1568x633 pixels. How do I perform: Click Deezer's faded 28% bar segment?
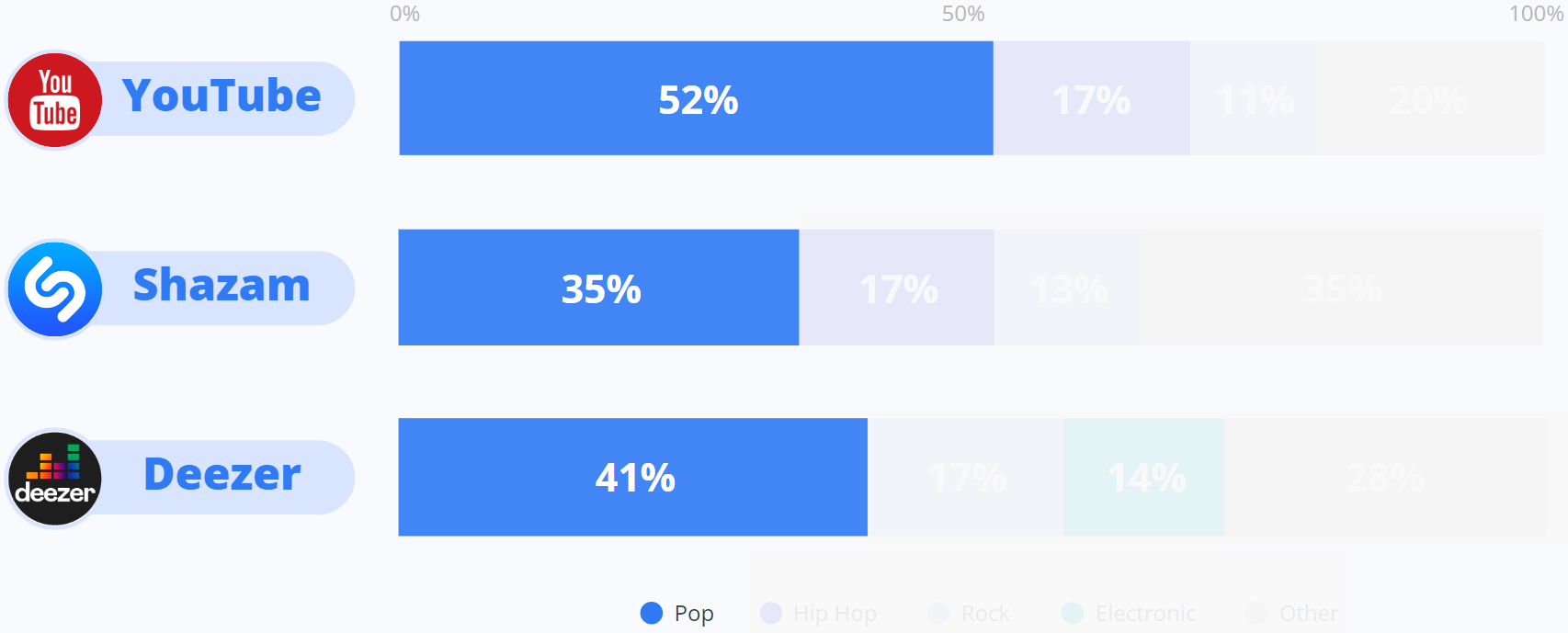coord(1384,477)
